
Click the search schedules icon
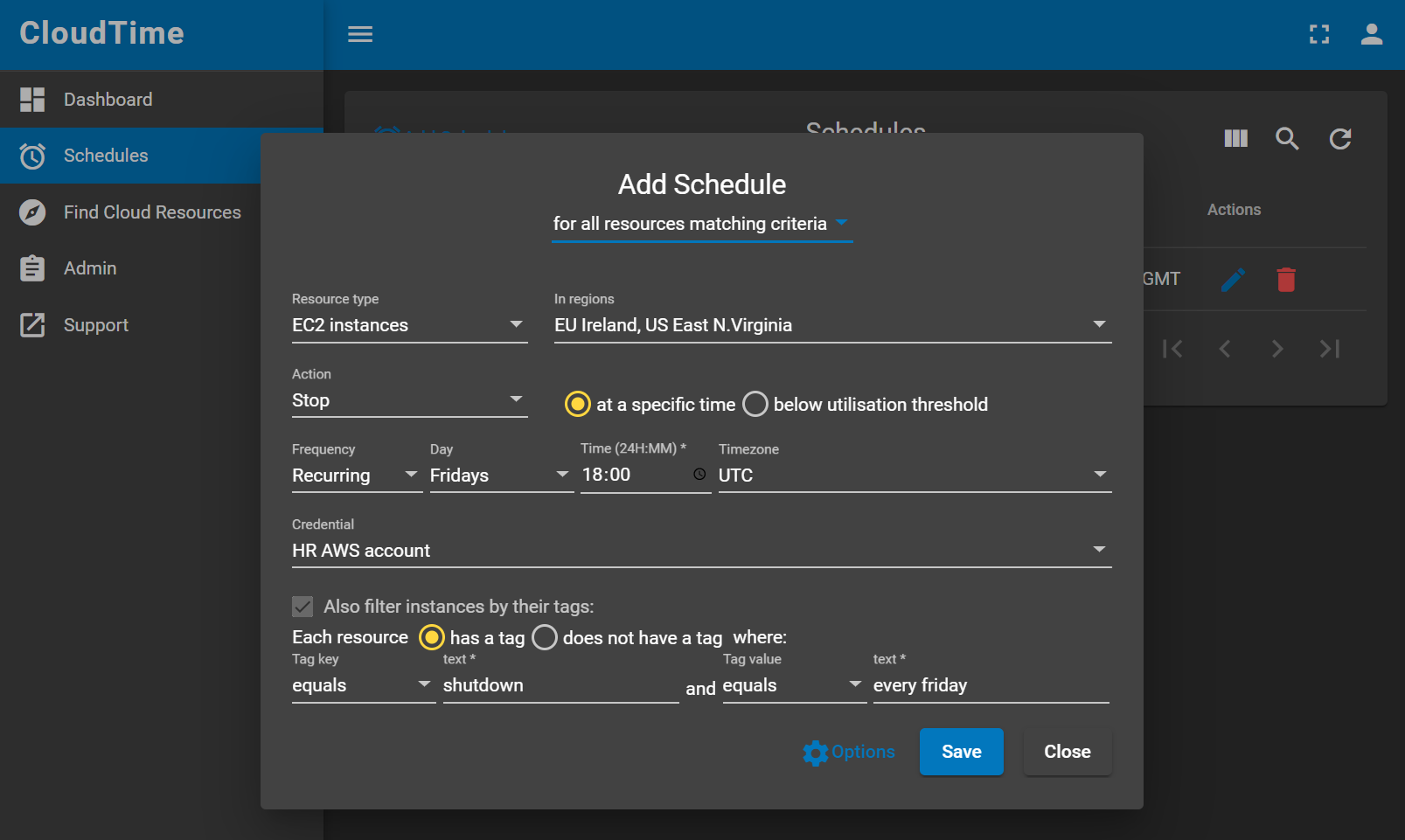(x=1287, y=138)
